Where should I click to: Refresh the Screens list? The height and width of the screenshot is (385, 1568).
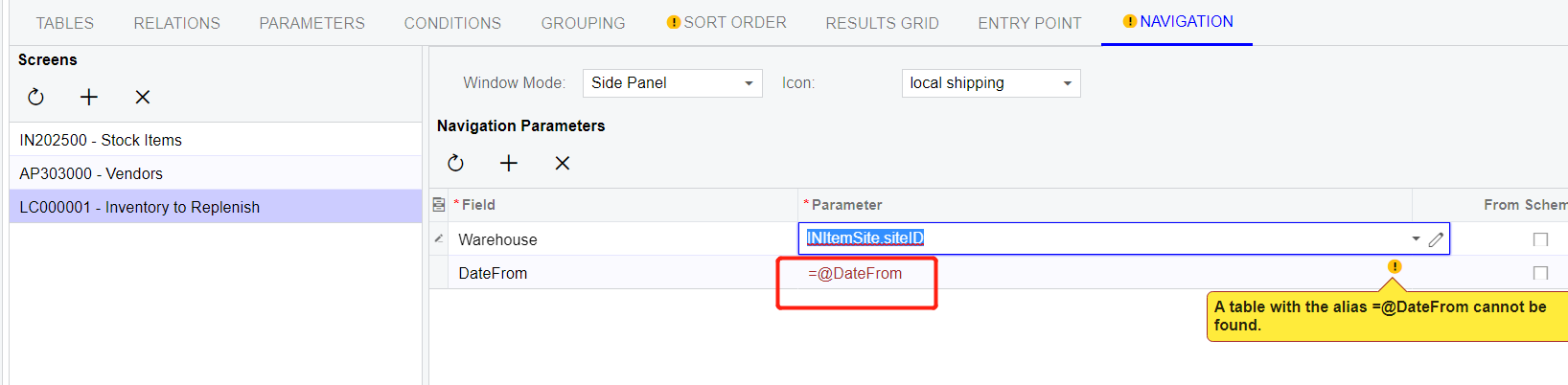click(35, 97)
